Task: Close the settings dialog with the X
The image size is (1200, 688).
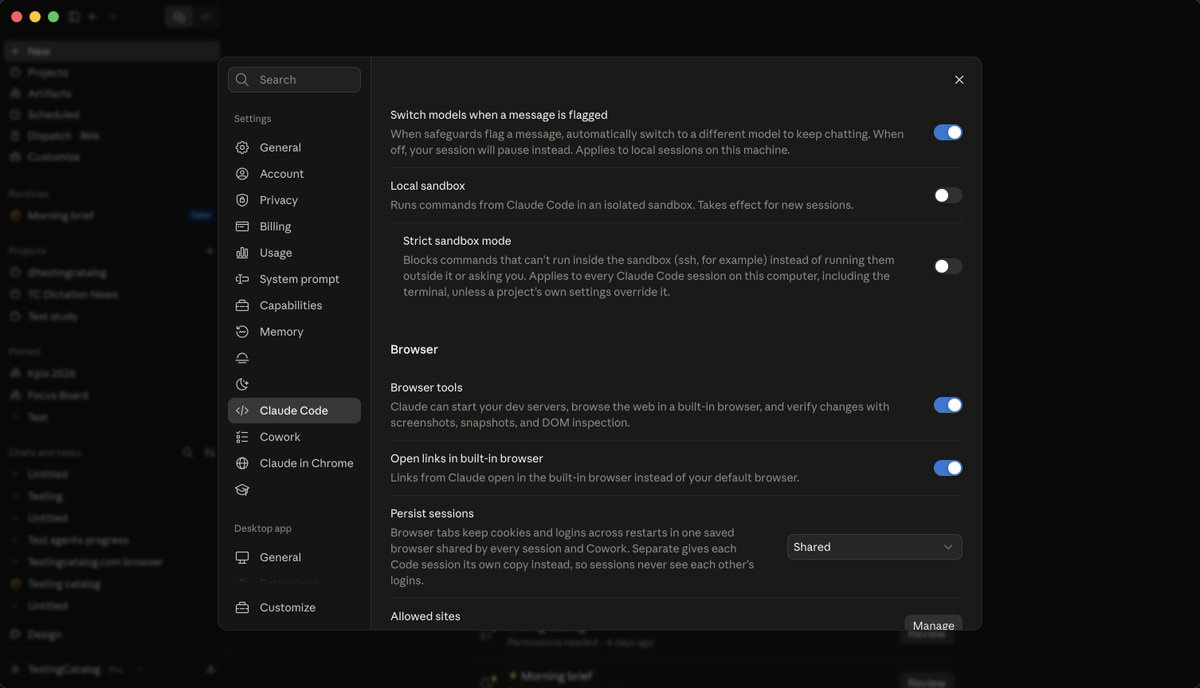Action: coord(959,80)
